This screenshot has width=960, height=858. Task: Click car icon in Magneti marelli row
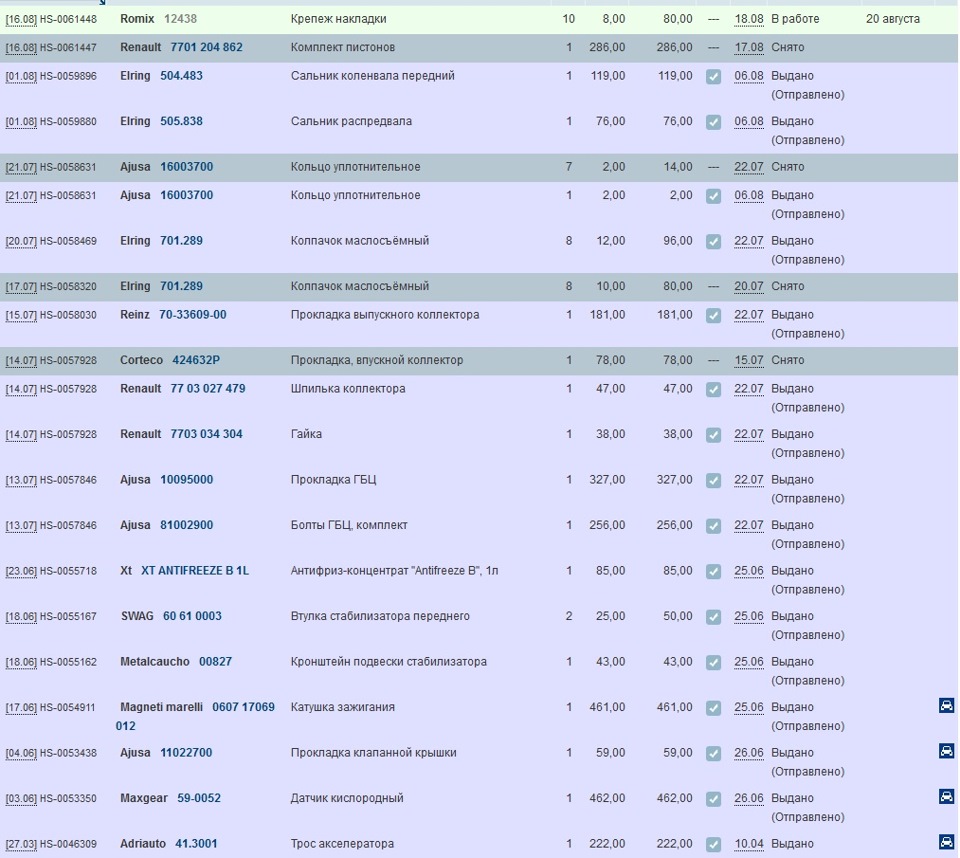point(946,705)
